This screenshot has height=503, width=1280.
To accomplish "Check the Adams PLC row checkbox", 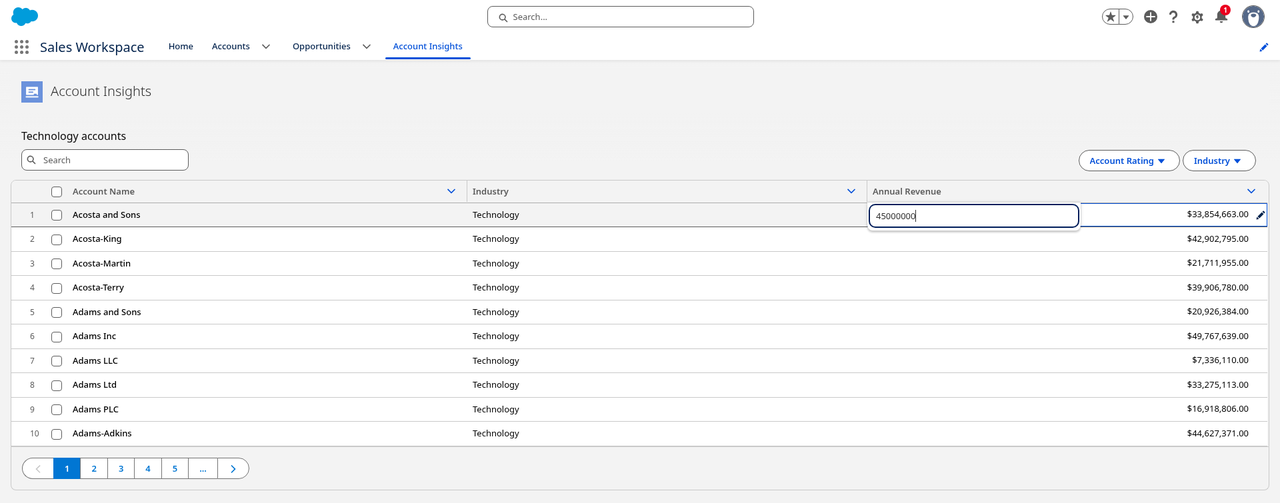I will pyautogui.click(x=57, y=410).
